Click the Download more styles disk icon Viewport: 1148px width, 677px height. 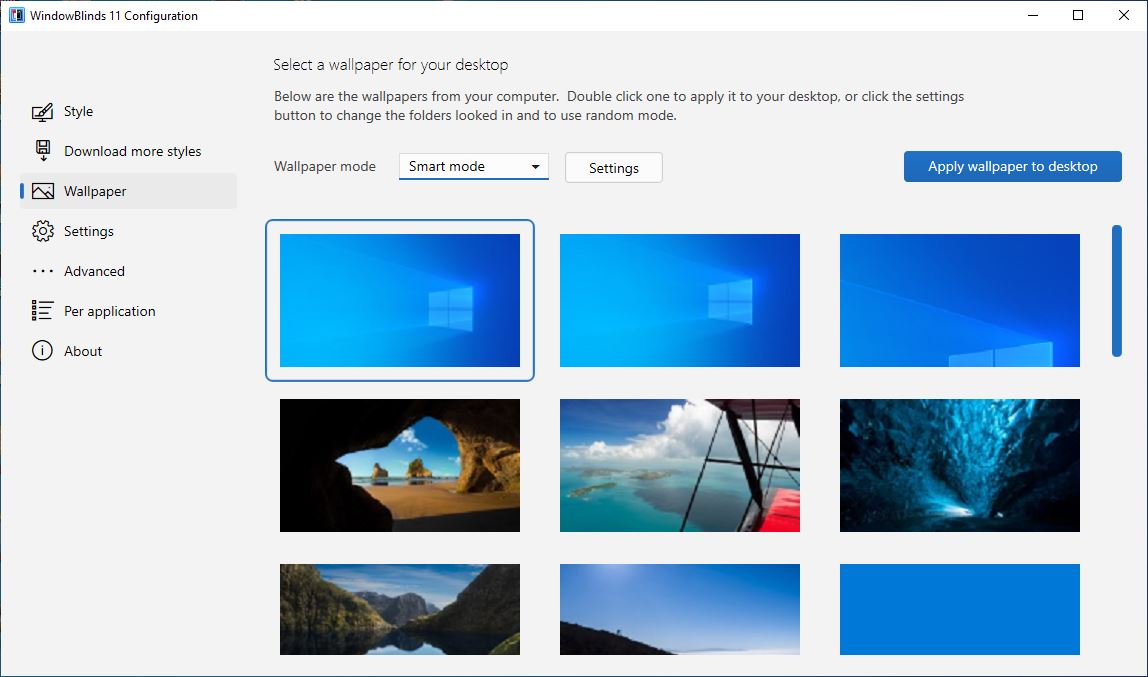pos(42,151)
